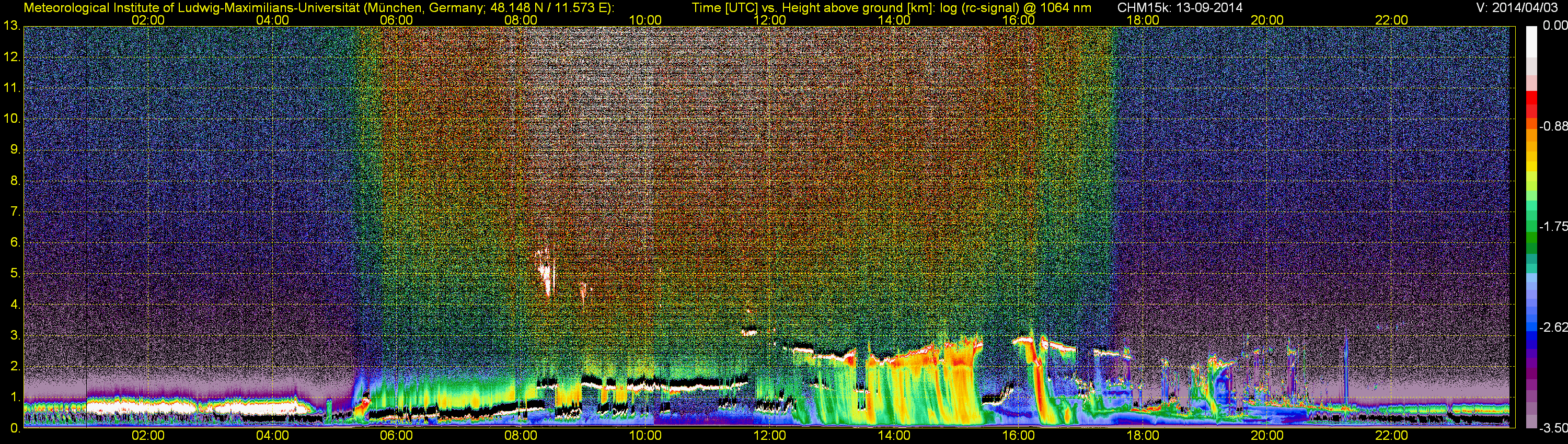Screen dimensions: 1568x444
Task: Click the 11. km height axis label
Action: tap(12, 88)
